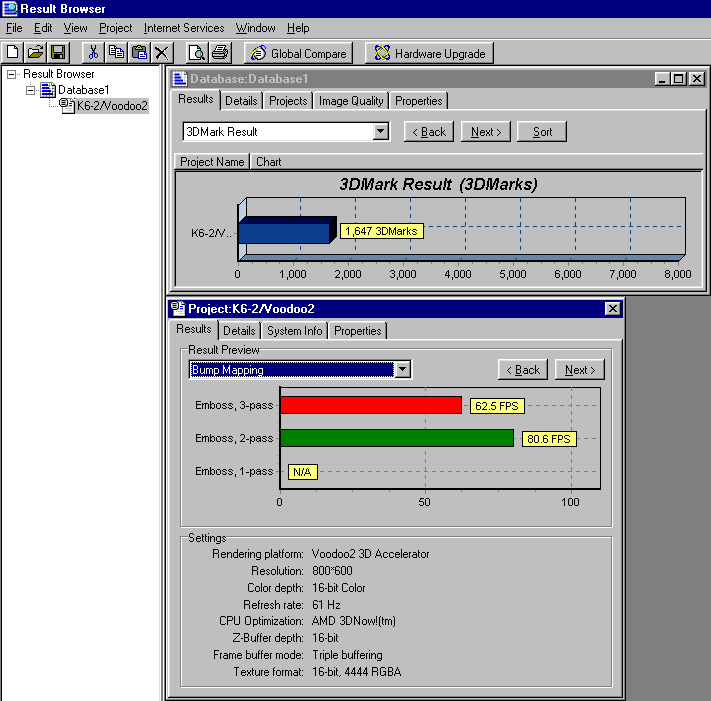This screenshot has height=701, width=711.
Task: Minimize the Database:Database1 window
Action: (x=662, y=79)
